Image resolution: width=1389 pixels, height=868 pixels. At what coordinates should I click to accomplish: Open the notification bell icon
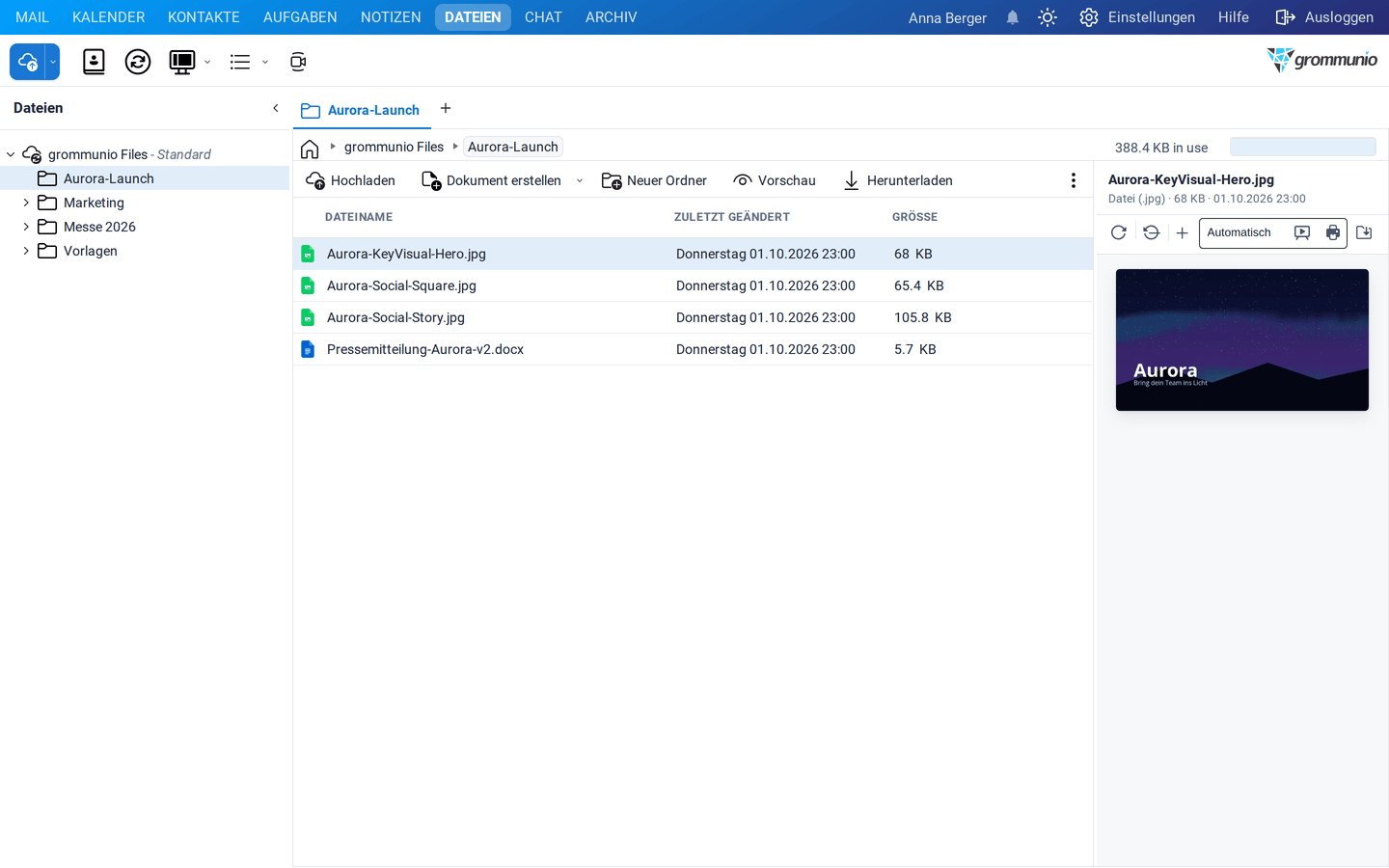[x=1013, y=17]
